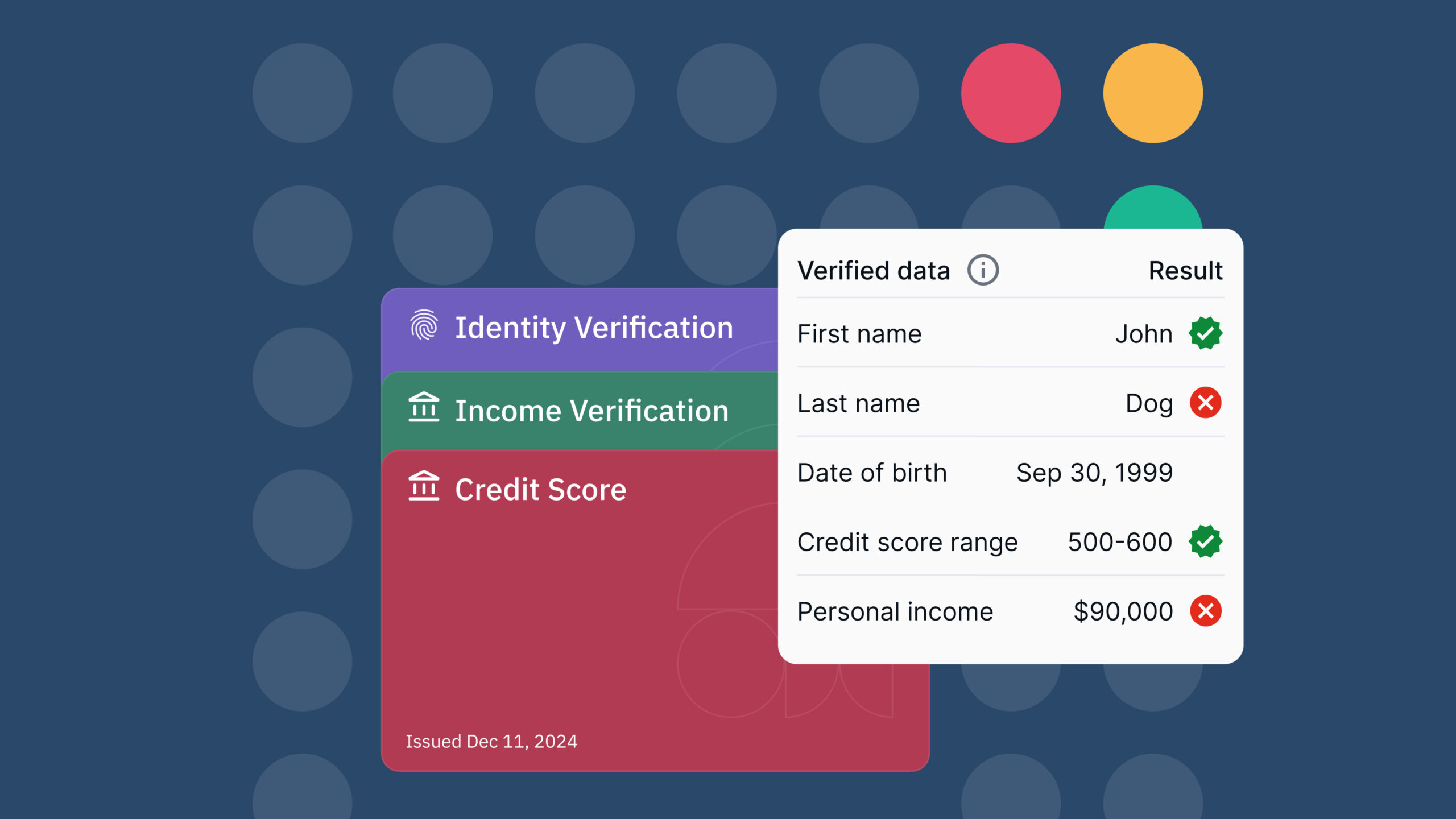The width and height of the screenshot is (1456, 819).
Task: Click the fingerprint icon on Identity Verification
Action: [x=424, y=325]
